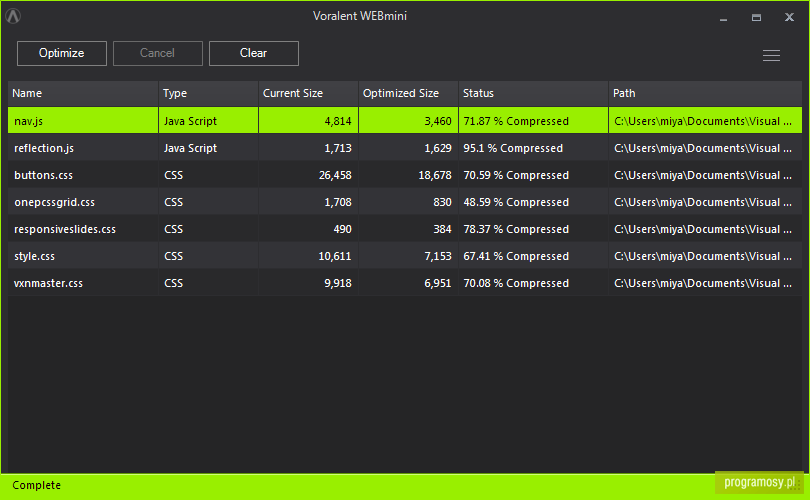Click optimized size 384 cell
This screenshot has height=500, width=810.
coord(408,229)
